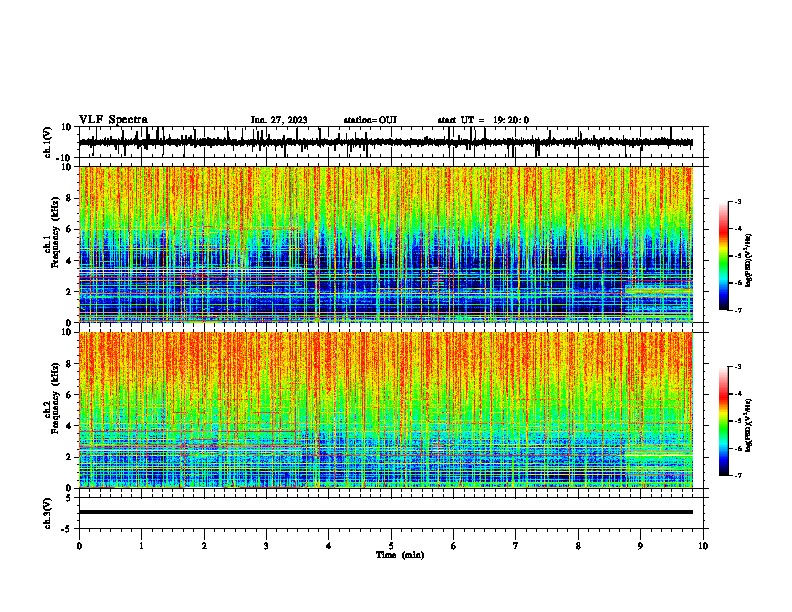Click the log(PSD) label beside ch.1 color bar

tap(748, 261)
